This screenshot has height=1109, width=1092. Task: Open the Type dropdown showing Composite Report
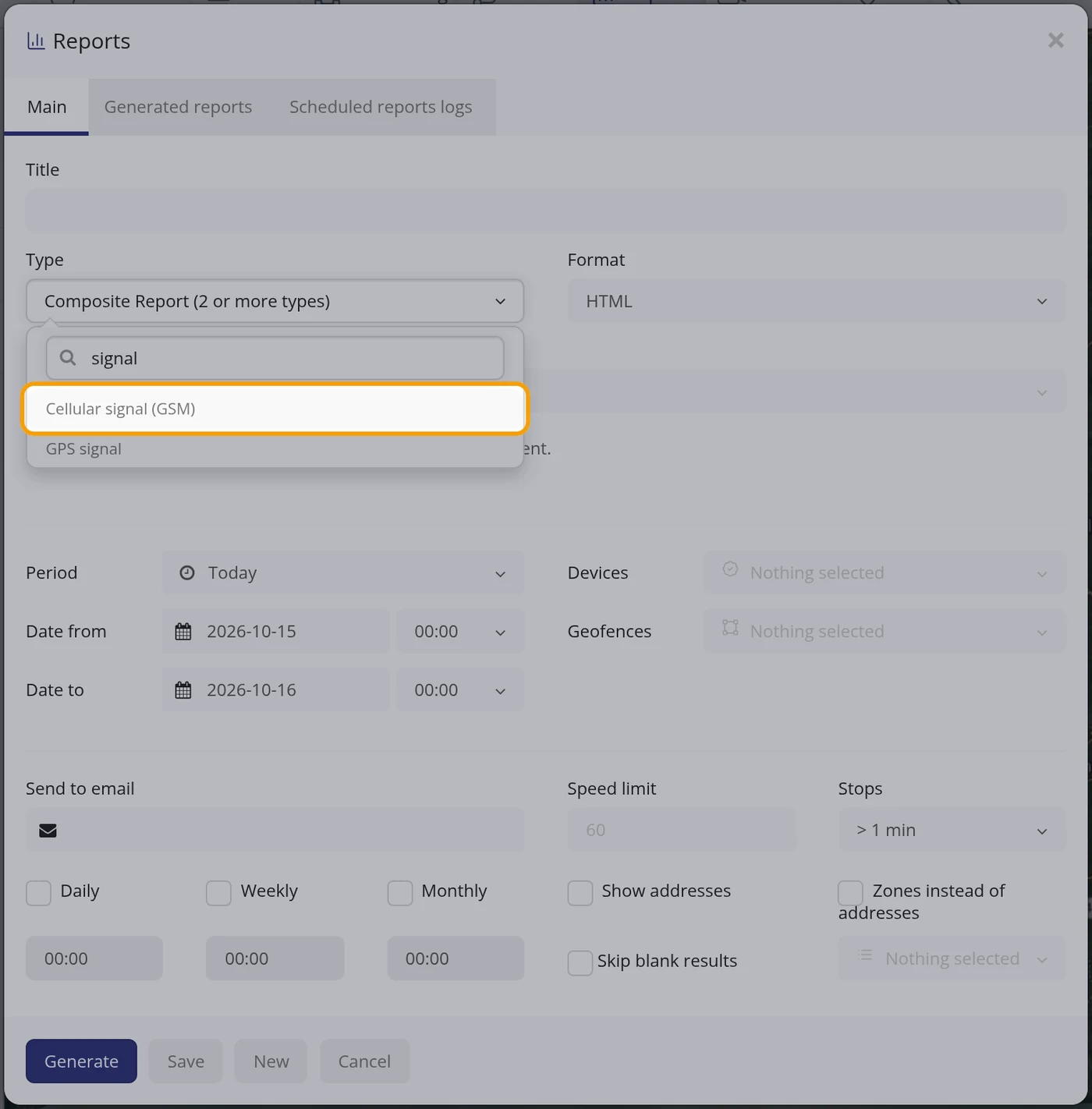click(275, 301)
